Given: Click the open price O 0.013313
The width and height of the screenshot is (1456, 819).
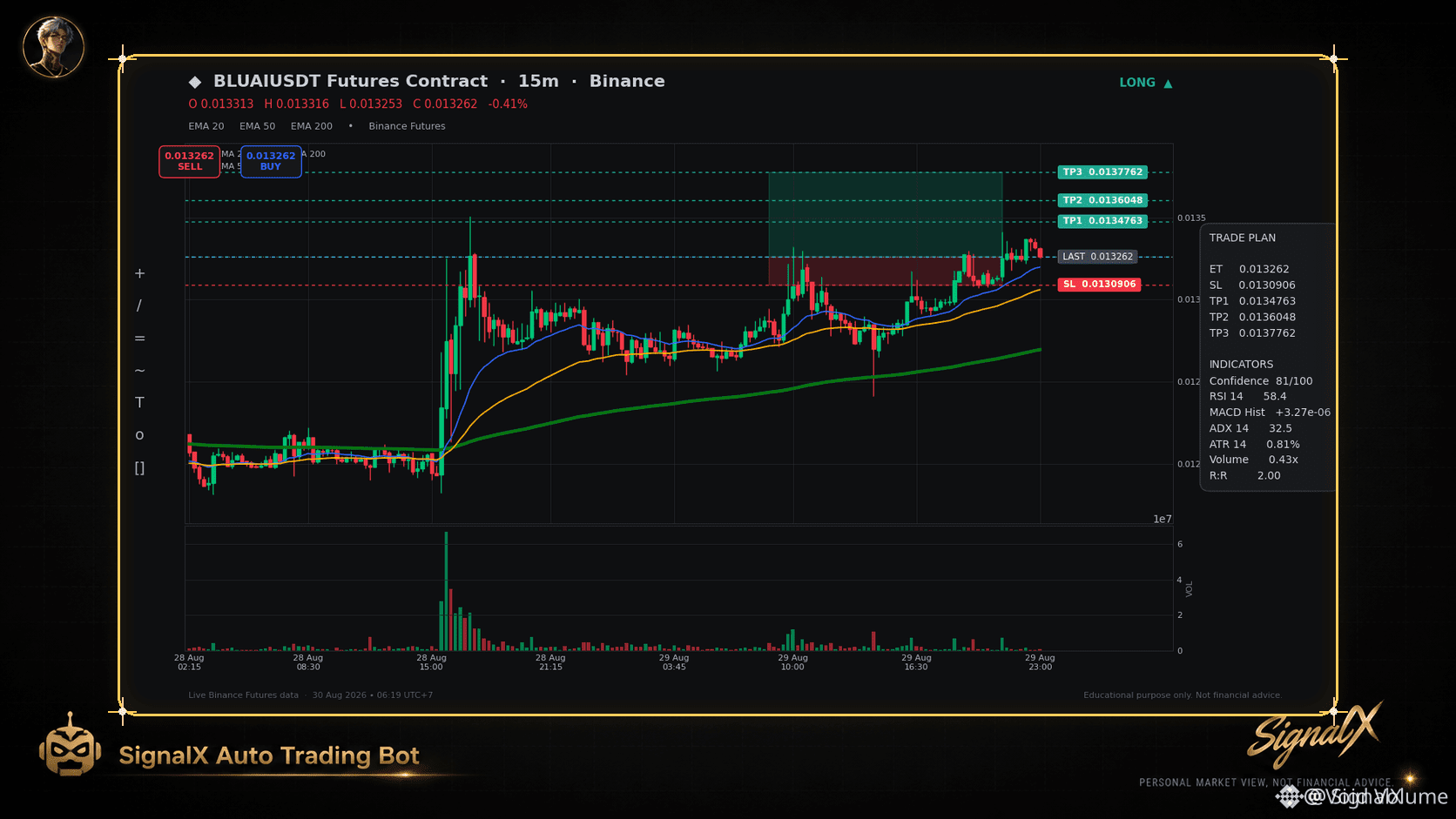Looking at the screenshot, I should tap(221, 104).
